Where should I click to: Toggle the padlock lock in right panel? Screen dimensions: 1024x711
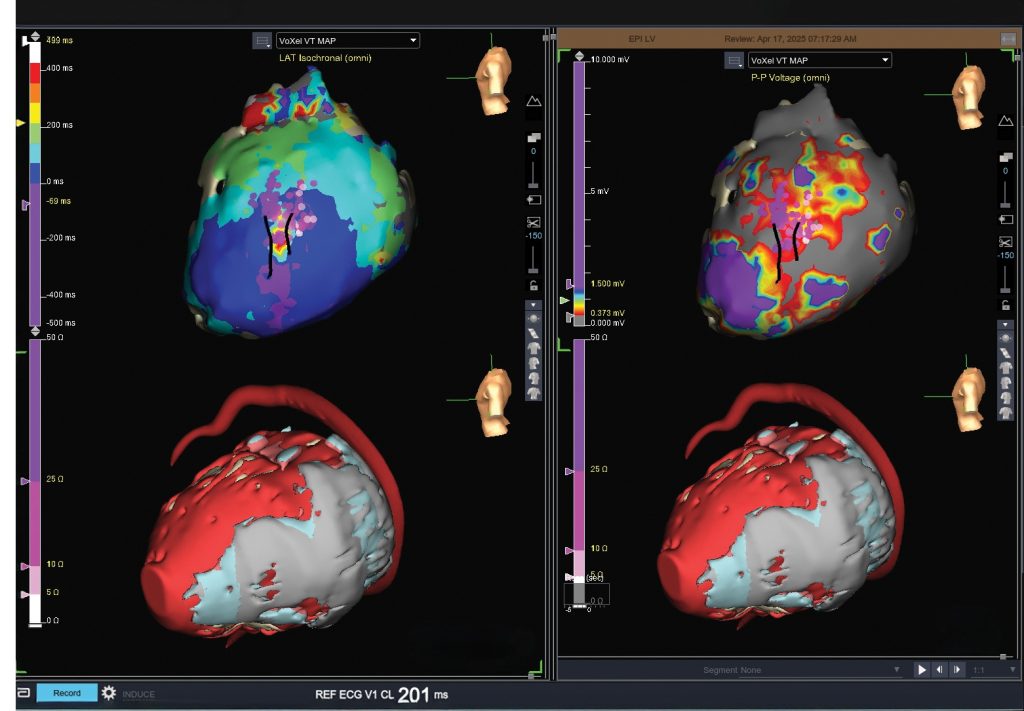(x=1004, y=304)
